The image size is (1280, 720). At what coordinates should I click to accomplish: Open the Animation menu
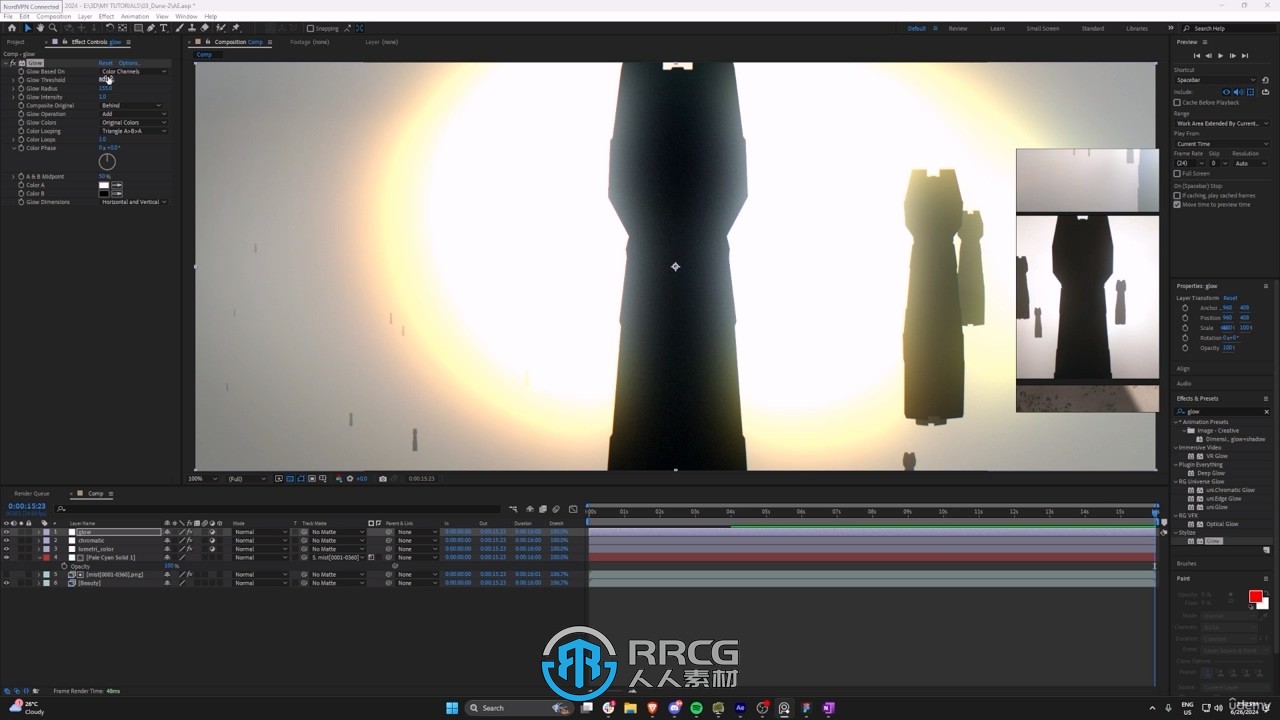point(134,16)
